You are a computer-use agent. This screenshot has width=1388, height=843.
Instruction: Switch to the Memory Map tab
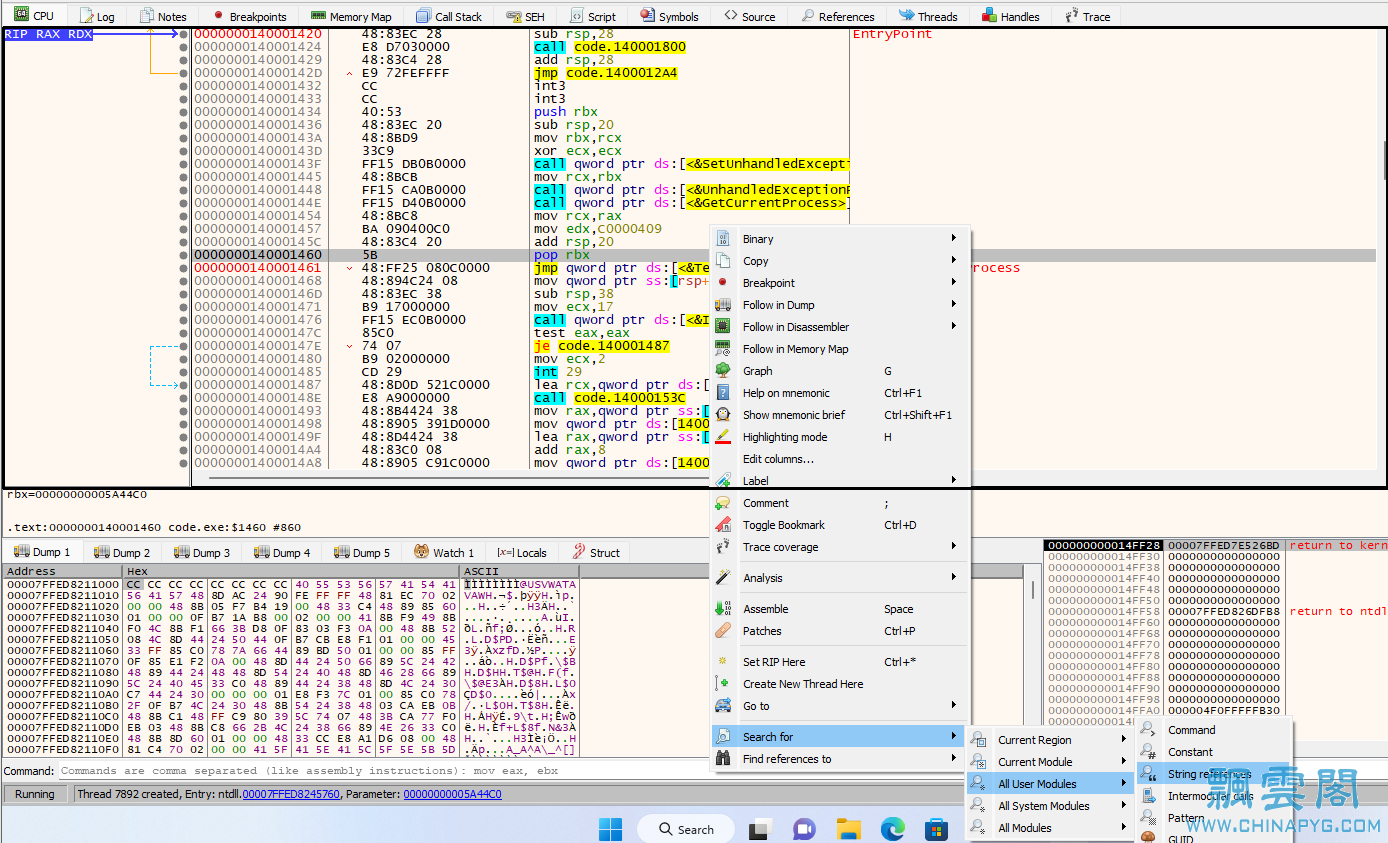point(351,16)
